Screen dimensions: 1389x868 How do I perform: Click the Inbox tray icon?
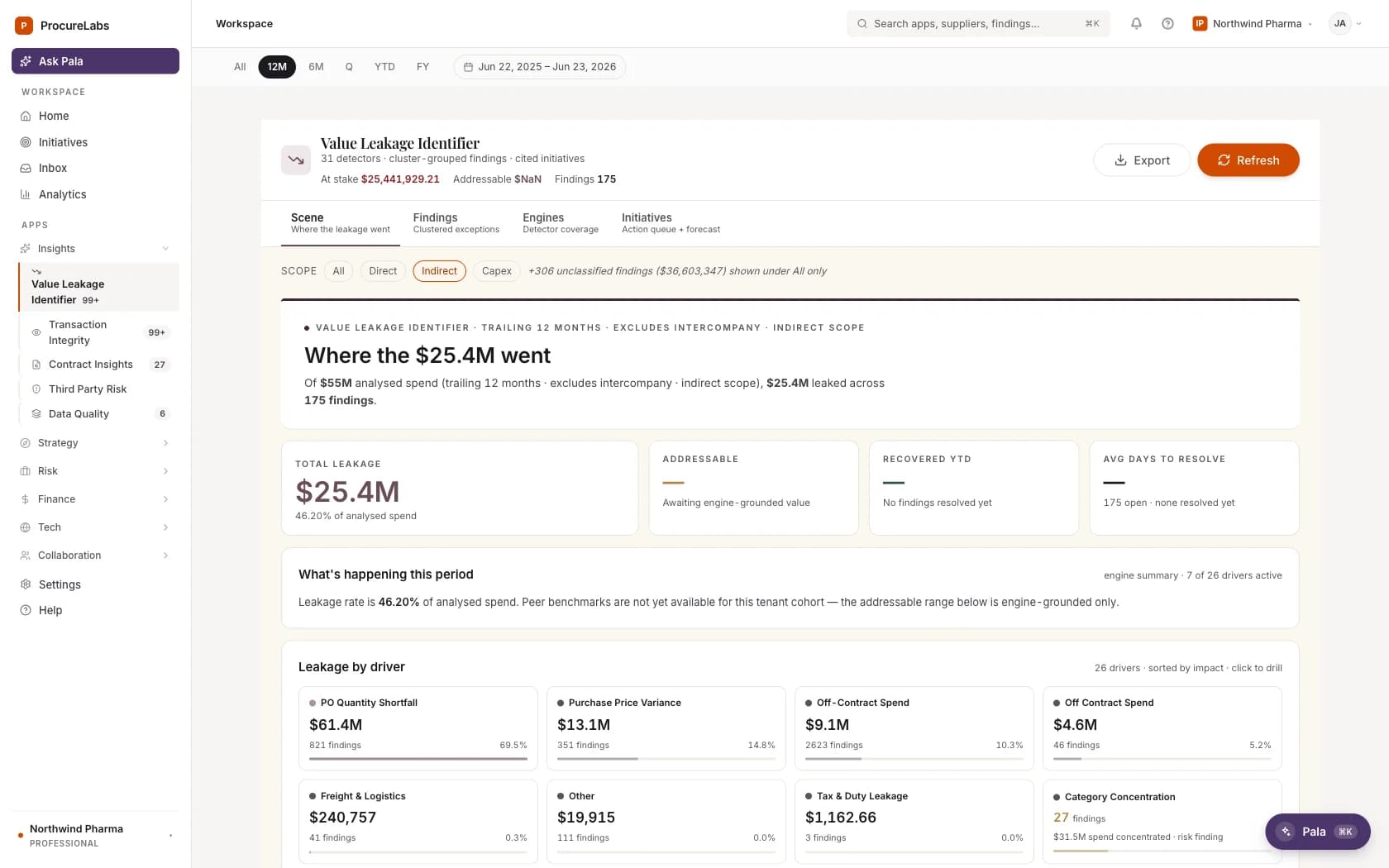(26, 168)
